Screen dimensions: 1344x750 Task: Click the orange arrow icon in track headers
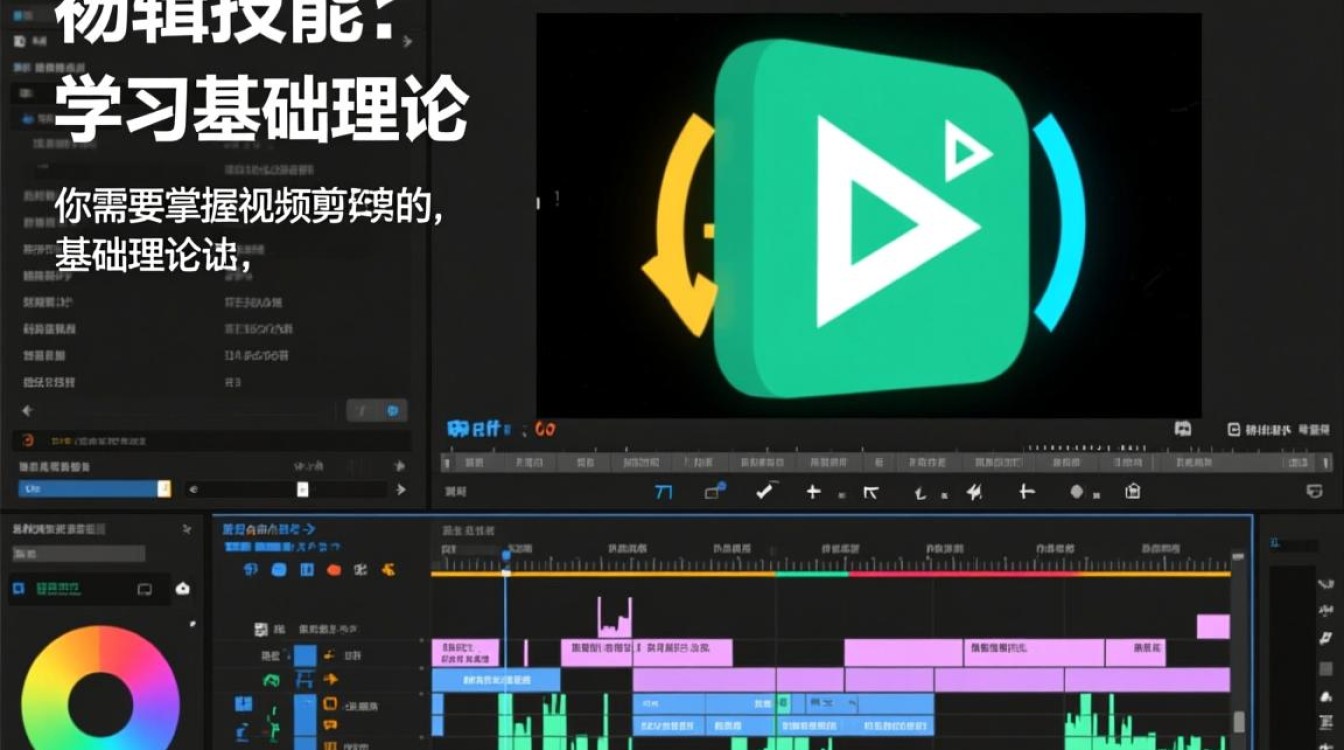[x=330, y=679]
